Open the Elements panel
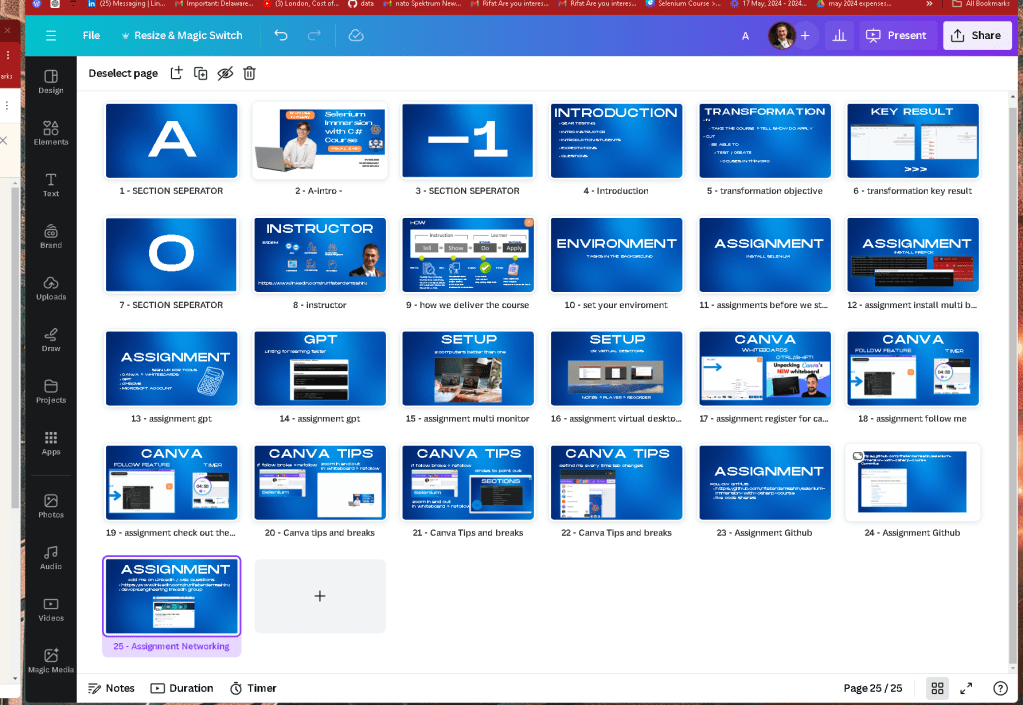Image resolution: width=1023 pixels, height=705 pixels. (51, 133)
